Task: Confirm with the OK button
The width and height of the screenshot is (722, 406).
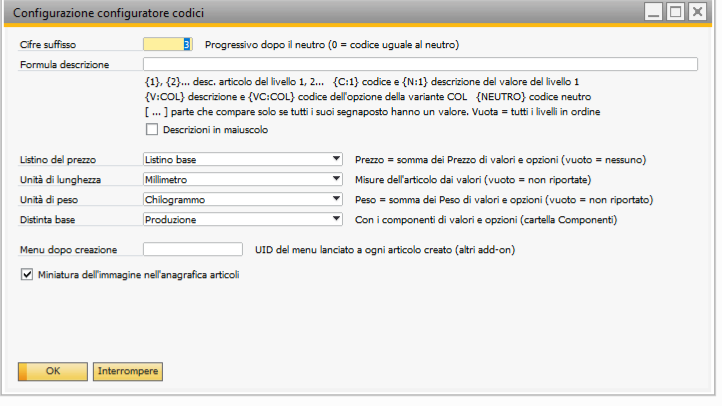Action: click(x=53, y=371)
